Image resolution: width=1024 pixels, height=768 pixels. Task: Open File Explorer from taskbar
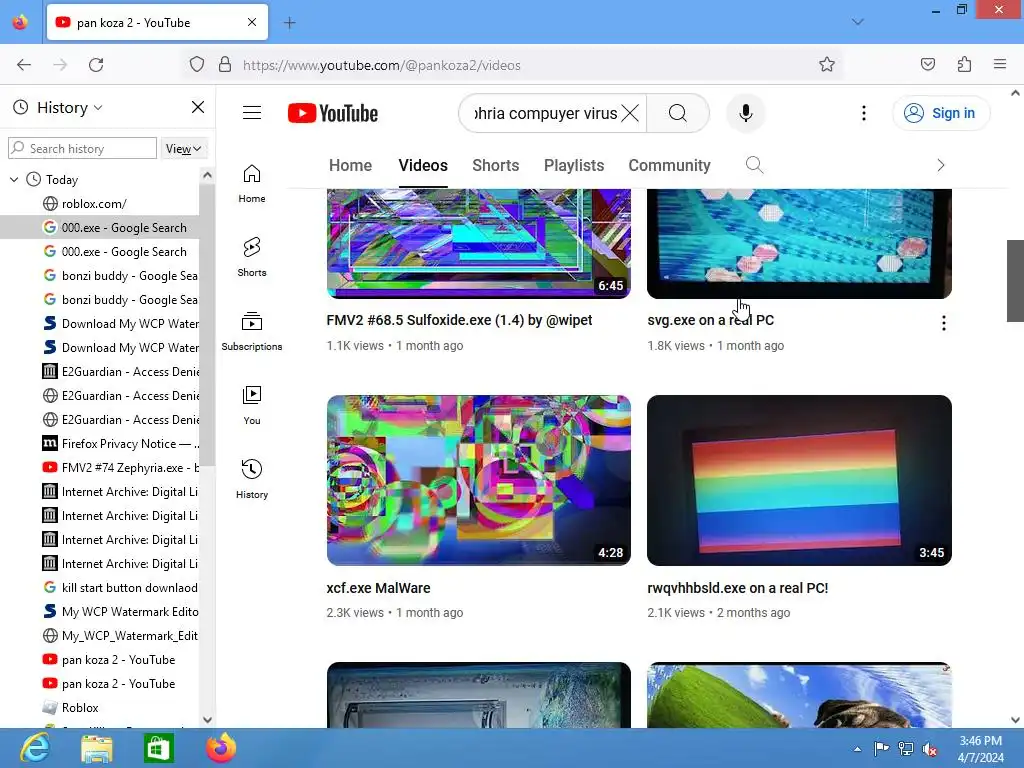tap(97, 748)
